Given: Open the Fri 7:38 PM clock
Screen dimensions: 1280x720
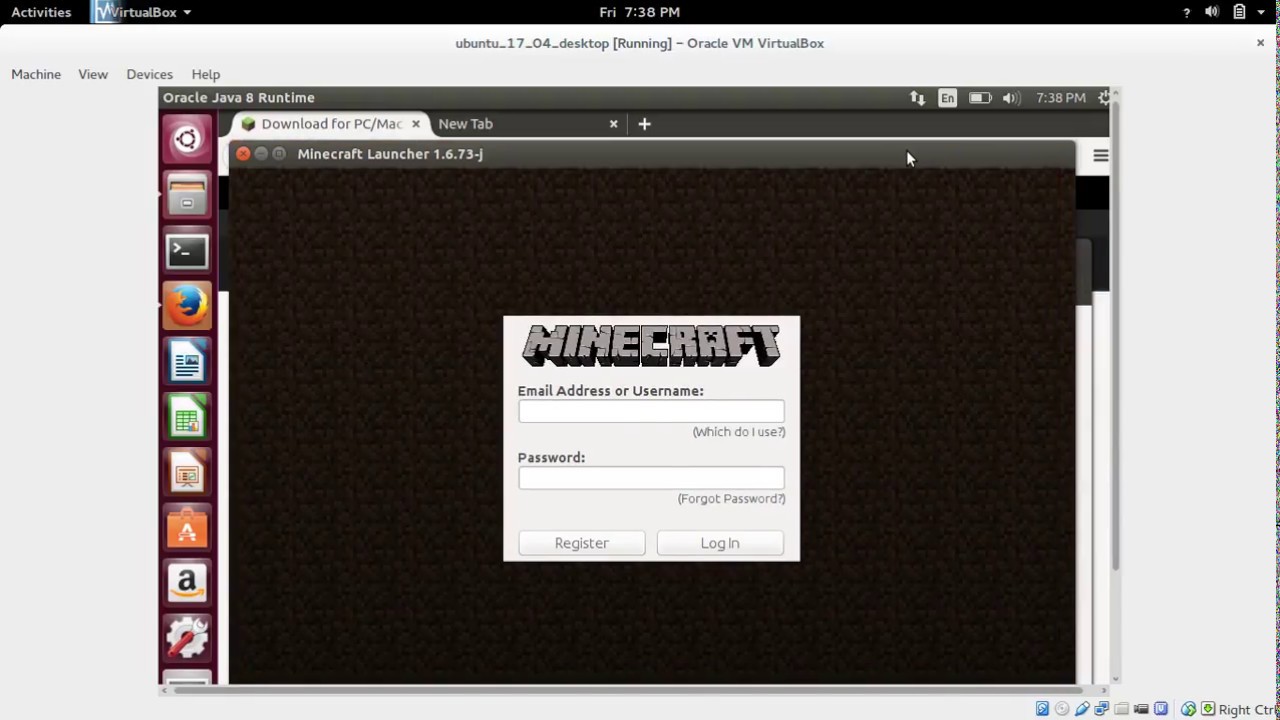Looking at the screenshot, I should [x=639, y=12].
